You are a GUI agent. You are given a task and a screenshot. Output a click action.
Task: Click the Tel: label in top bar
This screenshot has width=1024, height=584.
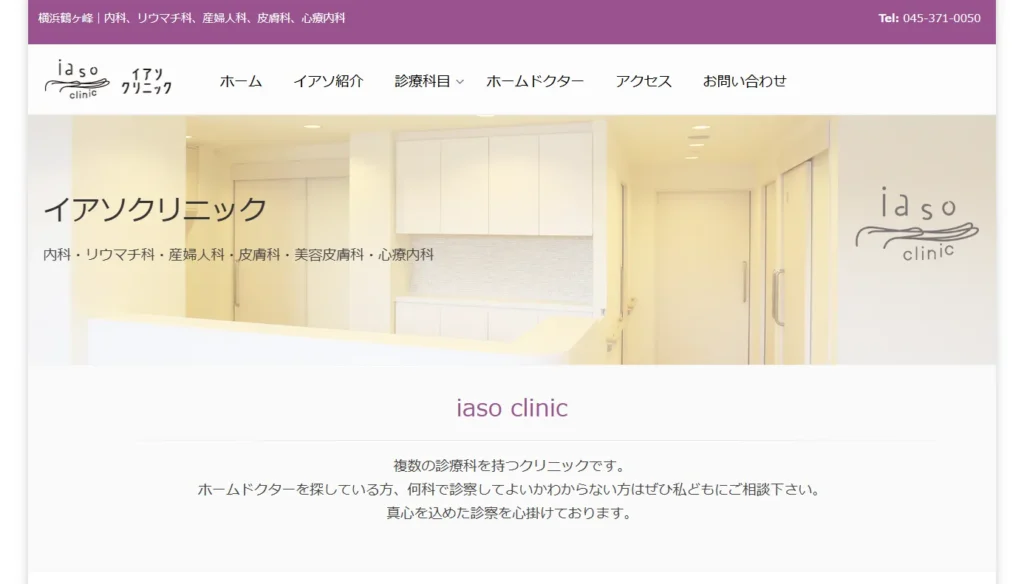click(x=888, y=18)
